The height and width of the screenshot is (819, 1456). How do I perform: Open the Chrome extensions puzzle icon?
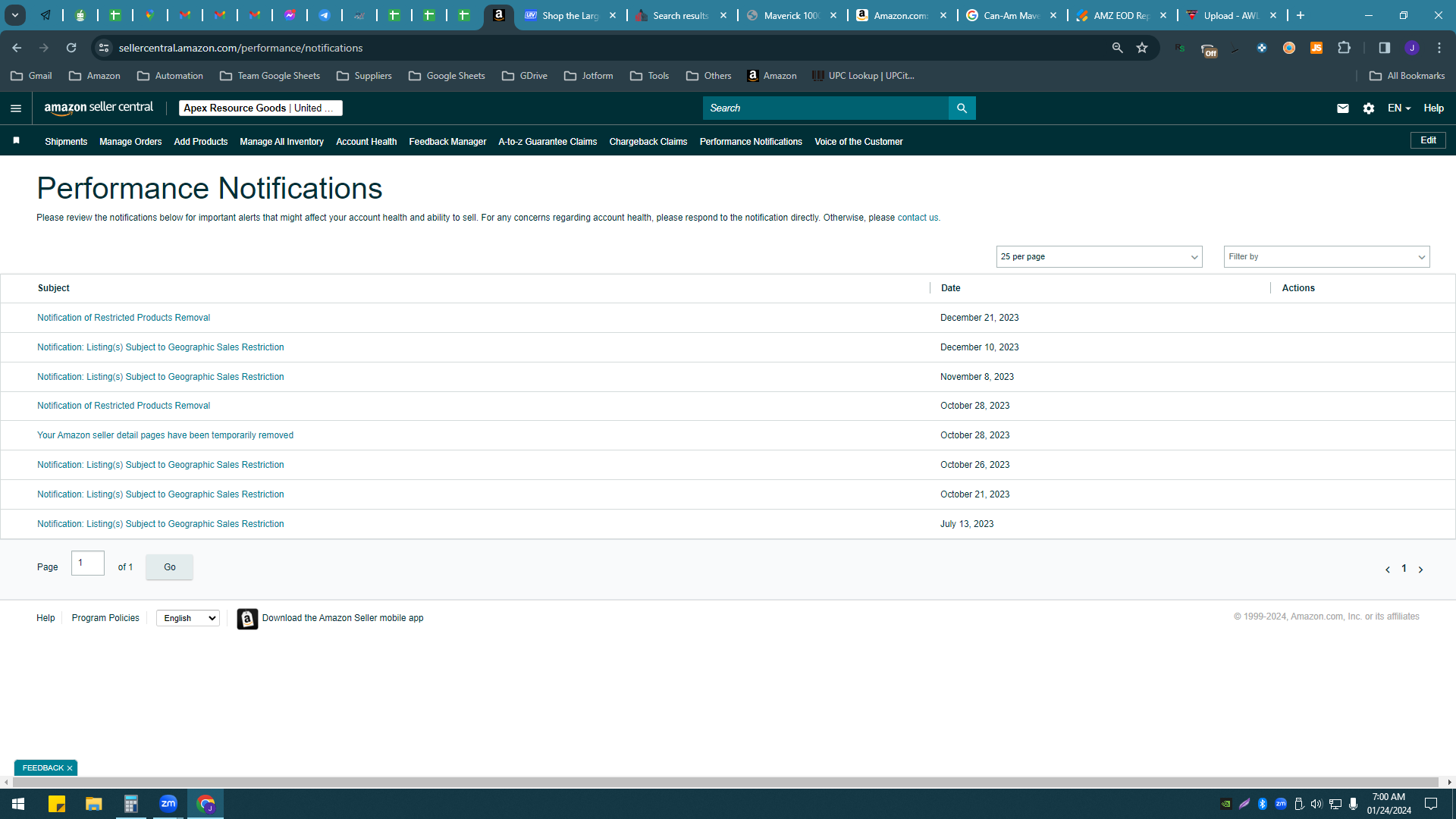[1344, 48]
